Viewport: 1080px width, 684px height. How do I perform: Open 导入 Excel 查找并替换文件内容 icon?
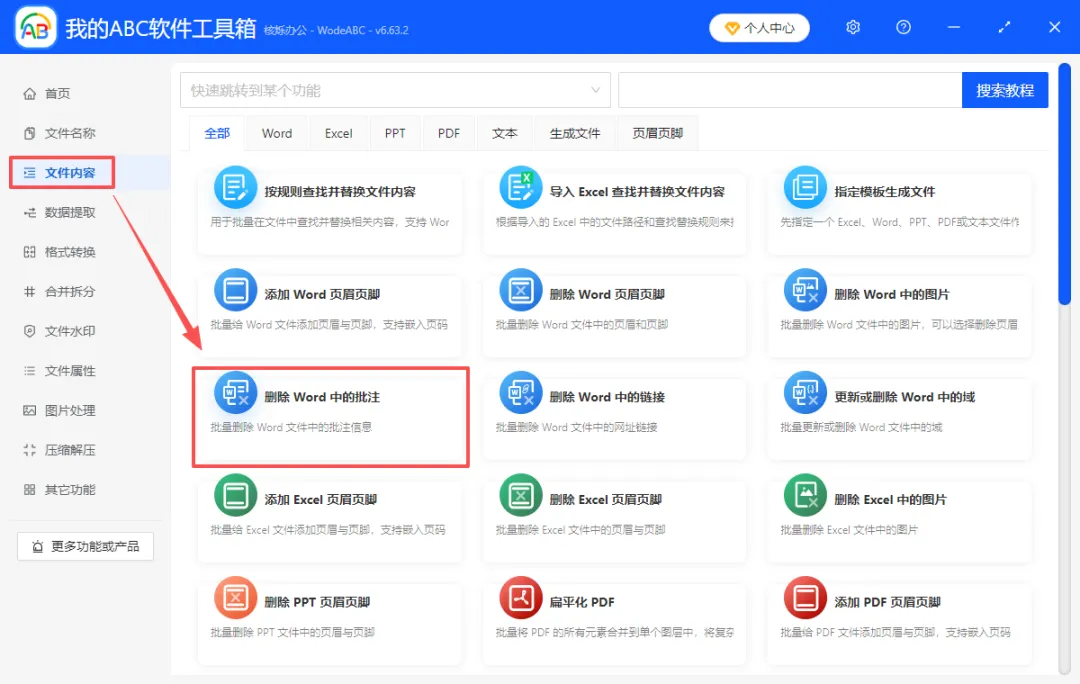(x=520, y=187)
